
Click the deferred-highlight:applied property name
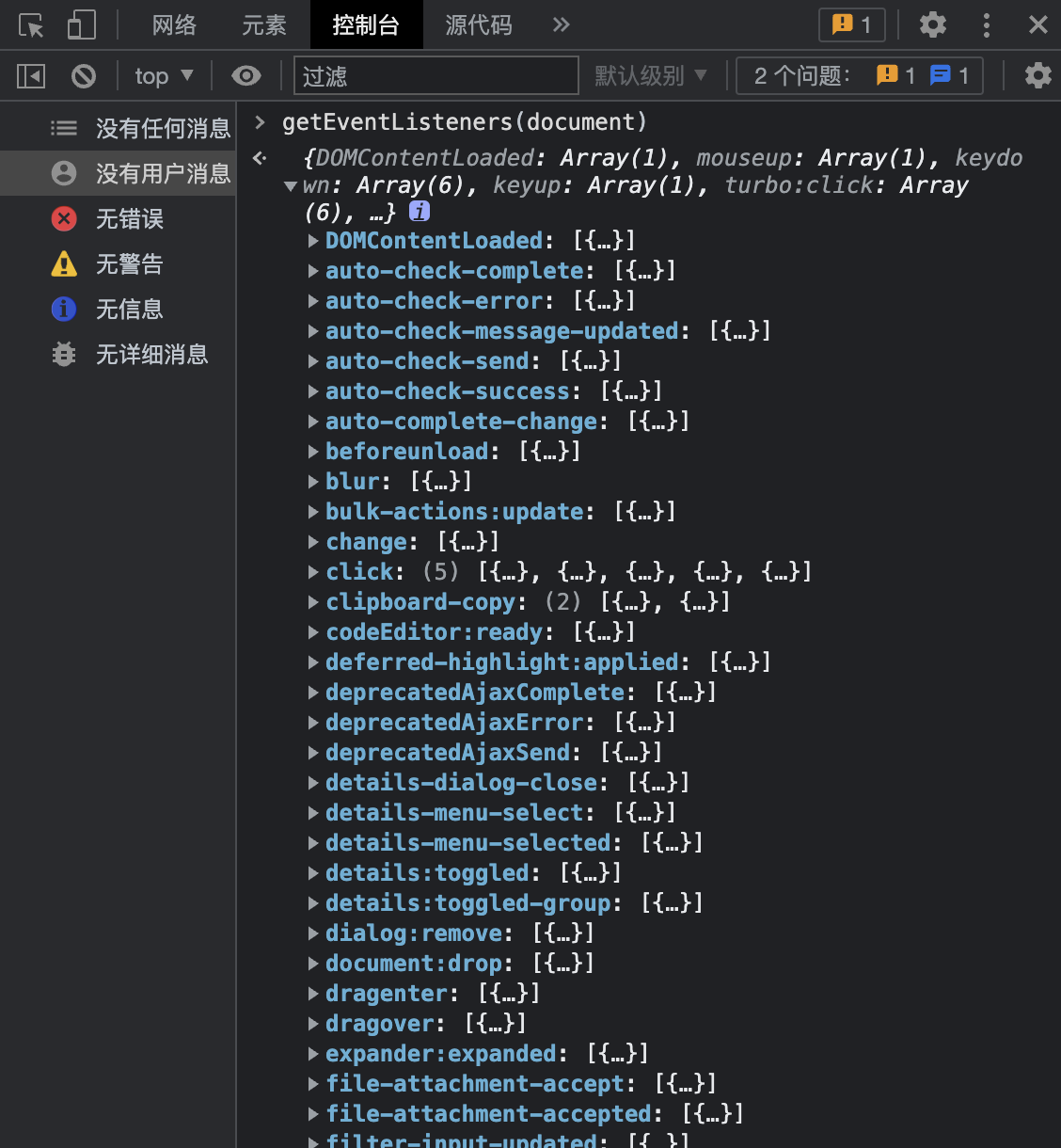pyautogui.click(x=502, y=662)
